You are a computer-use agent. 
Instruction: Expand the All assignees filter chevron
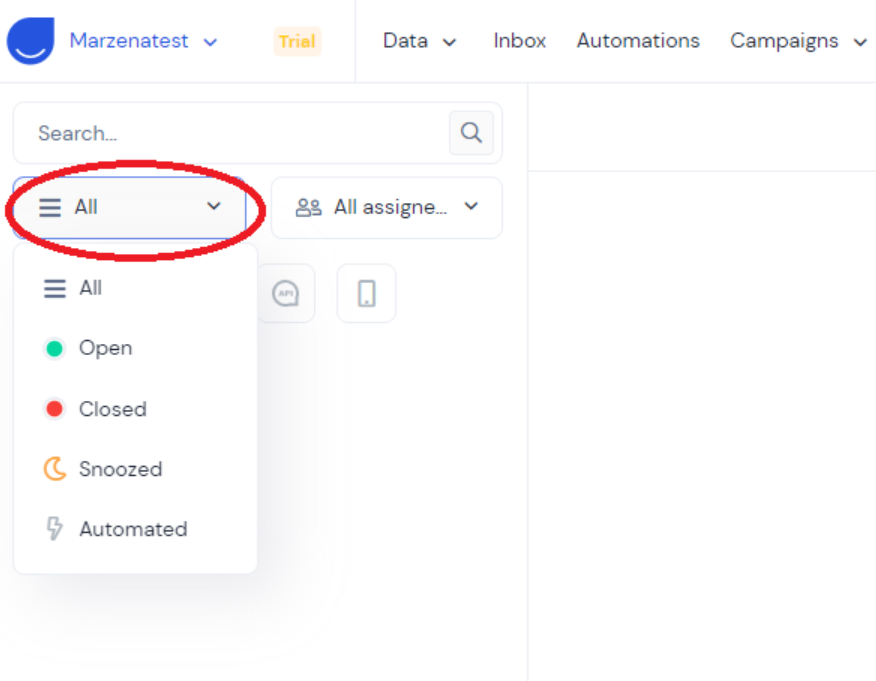click(x=471, y=207)
